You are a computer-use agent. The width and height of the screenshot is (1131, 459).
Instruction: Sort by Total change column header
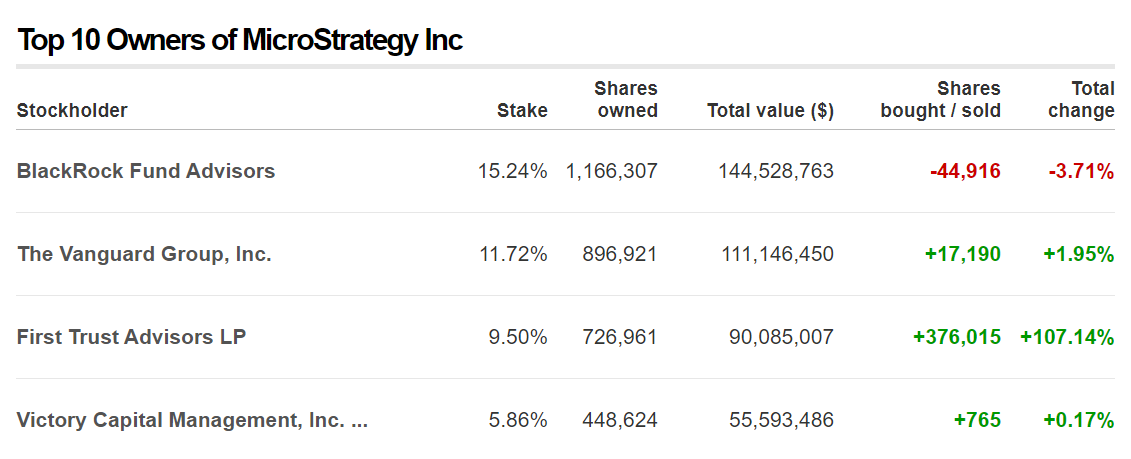click(x=1081, y=100)
